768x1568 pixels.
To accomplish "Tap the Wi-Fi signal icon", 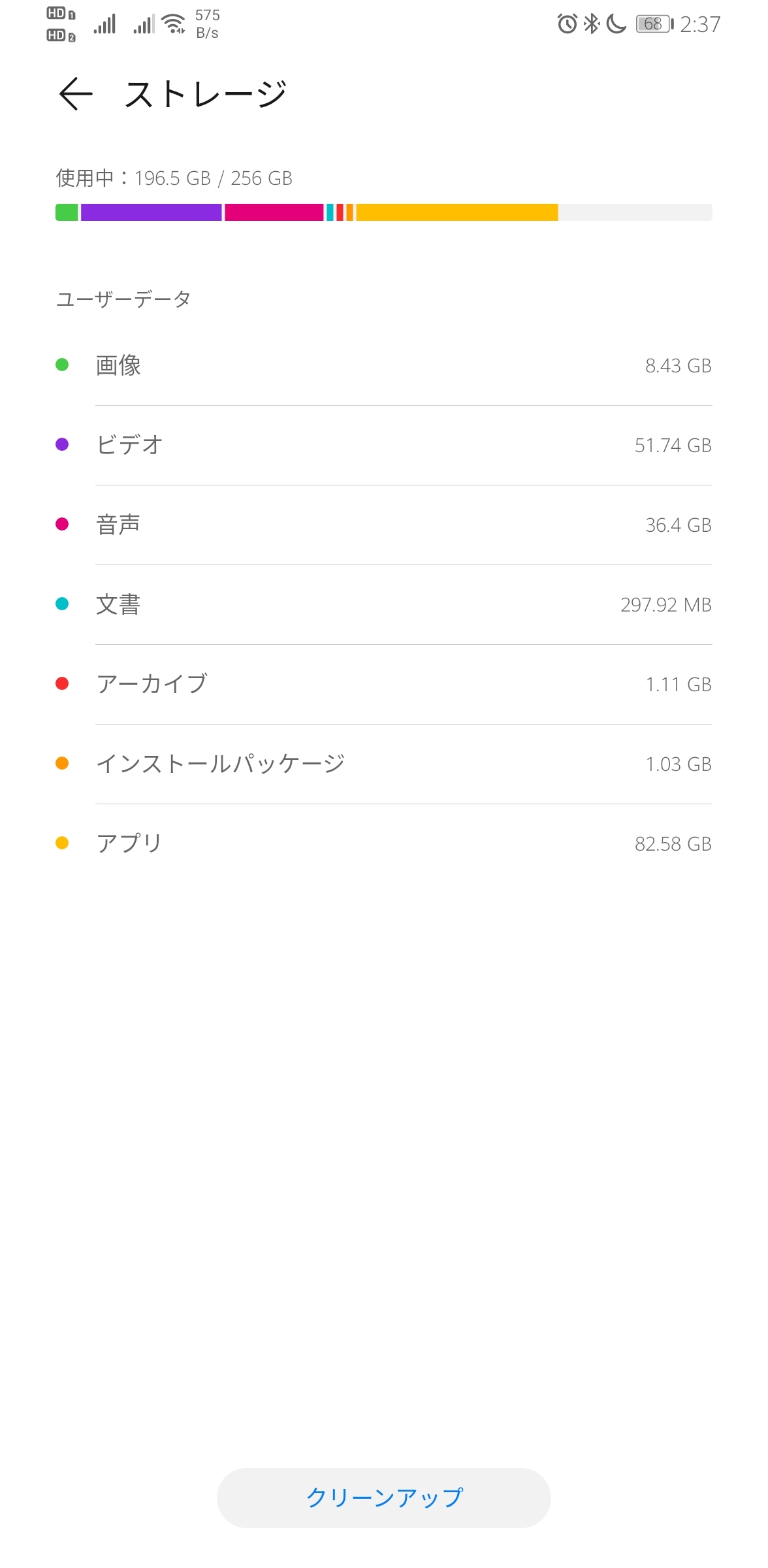I will coord(174,24).
